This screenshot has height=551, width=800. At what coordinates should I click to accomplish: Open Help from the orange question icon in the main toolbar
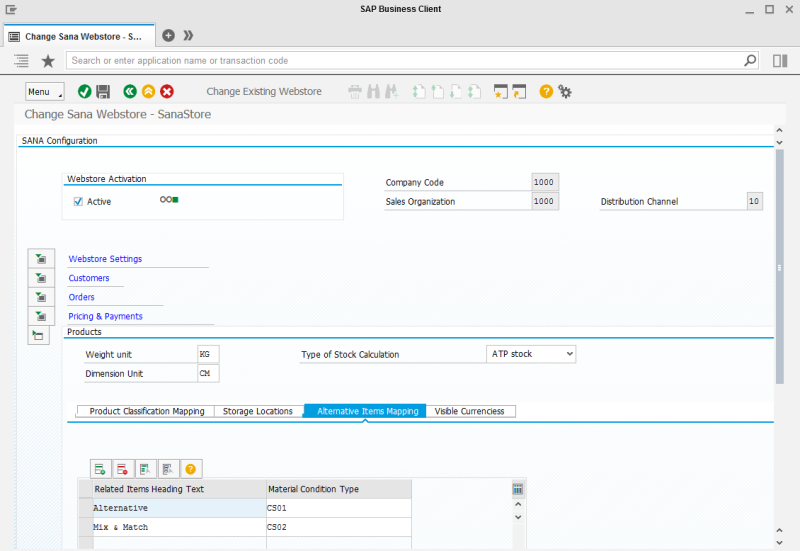pos(546,92)
